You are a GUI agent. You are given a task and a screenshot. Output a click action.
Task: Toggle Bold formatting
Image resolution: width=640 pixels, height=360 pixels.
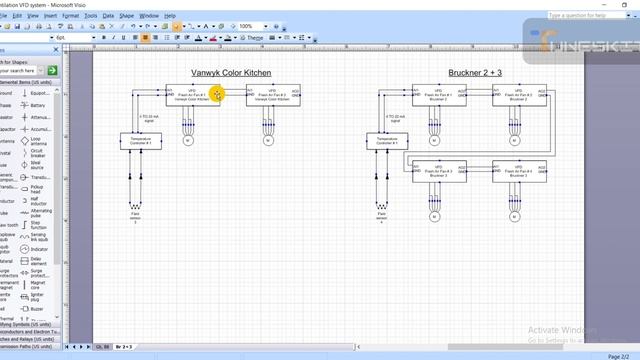click(x=104, y=38)
